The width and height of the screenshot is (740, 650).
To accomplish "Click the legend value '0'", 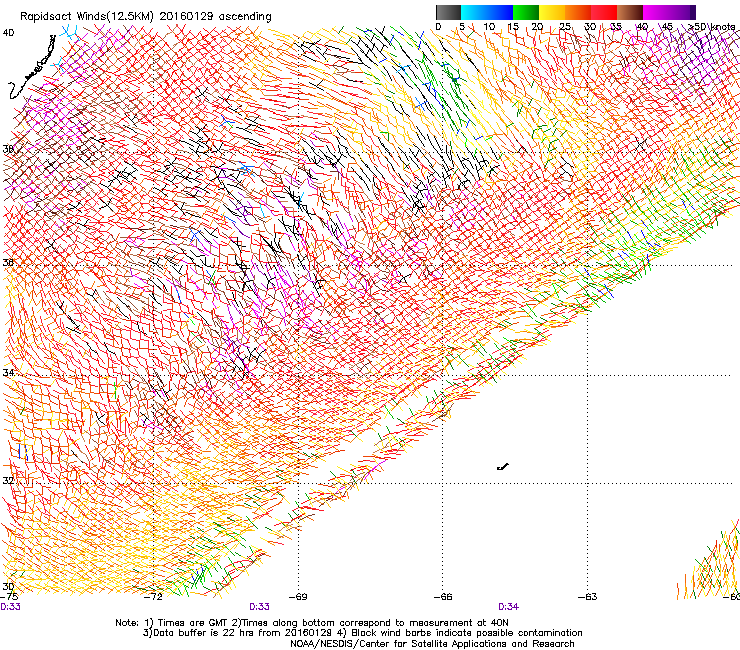I will click(x=438, y=26).
